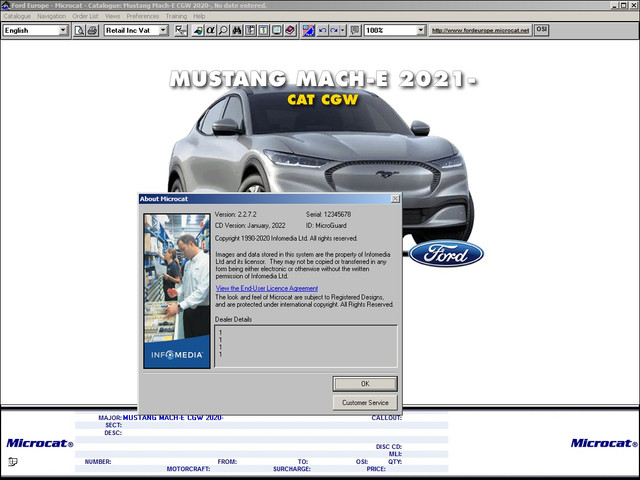
Task: Open the 100% zoom dropdown
Action: [x=421, y=30]
